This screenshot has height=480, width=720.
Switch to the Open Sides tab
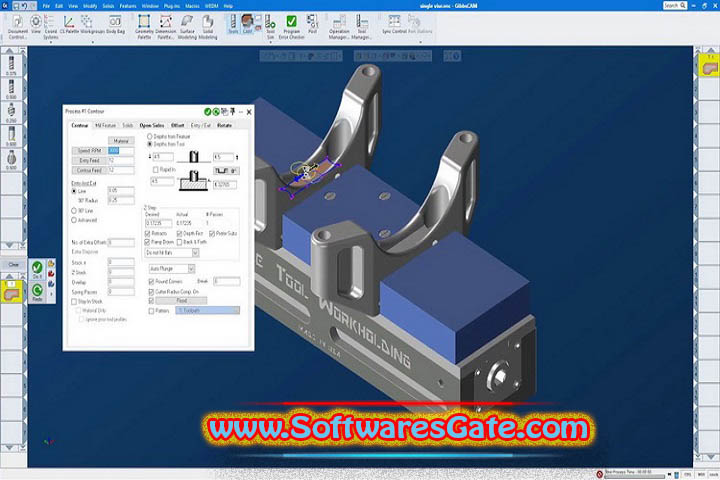pos(152,125)
